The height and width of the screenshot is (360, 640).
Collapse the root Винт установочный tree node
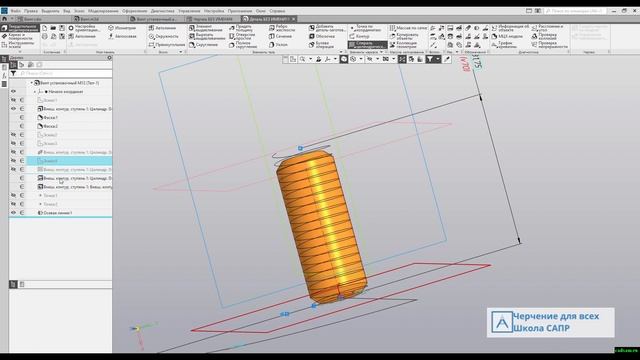pos(32,83)
